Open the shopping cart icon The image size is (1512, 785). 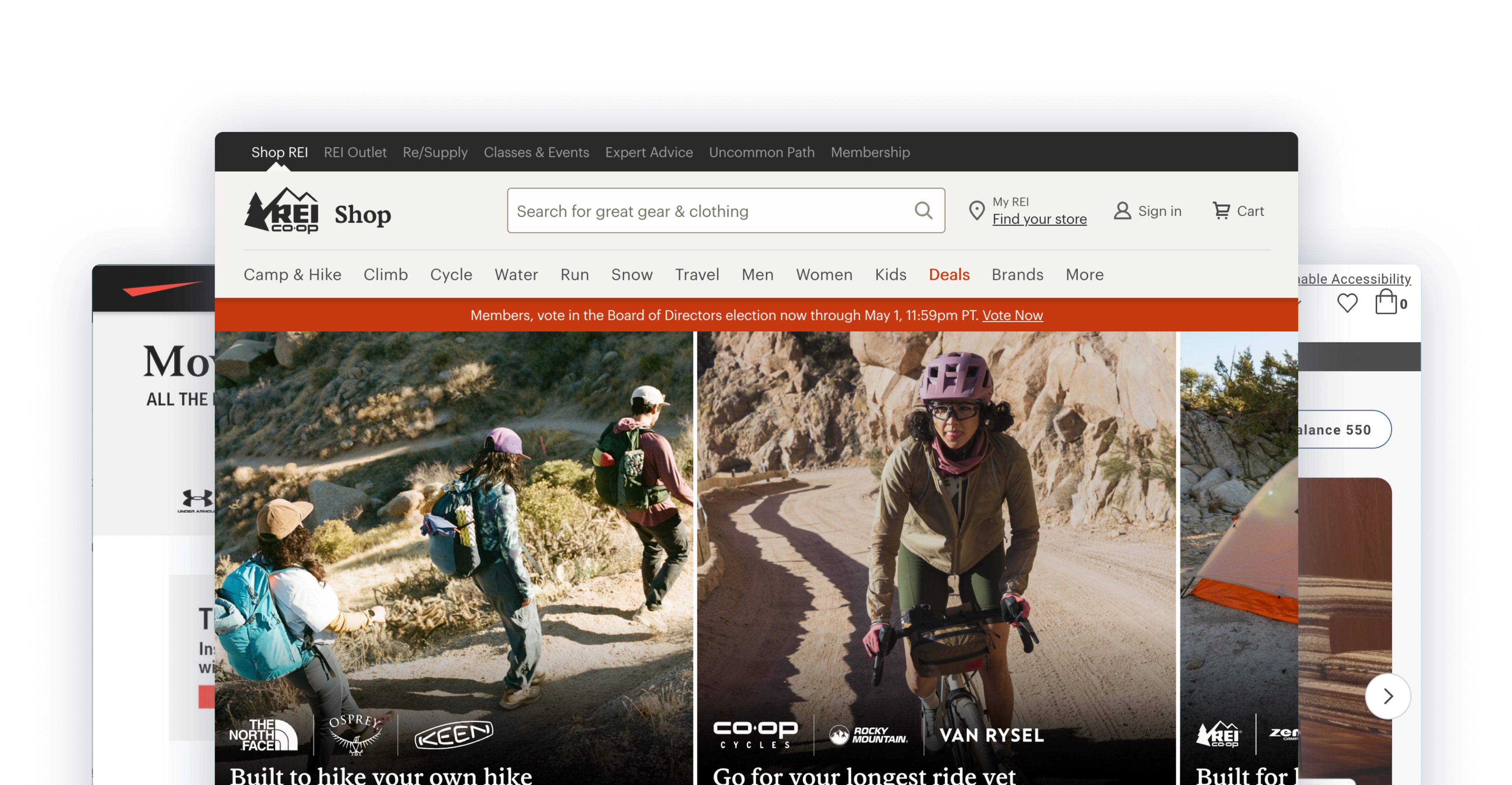[1221, 210]
